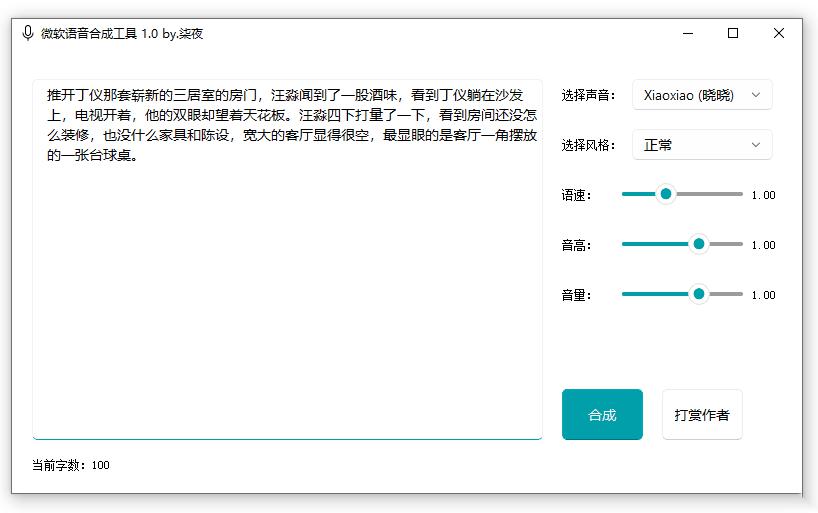Close the 微软语音合成工具 window
The width and height of the screenshot is (818, 513).
779,33
